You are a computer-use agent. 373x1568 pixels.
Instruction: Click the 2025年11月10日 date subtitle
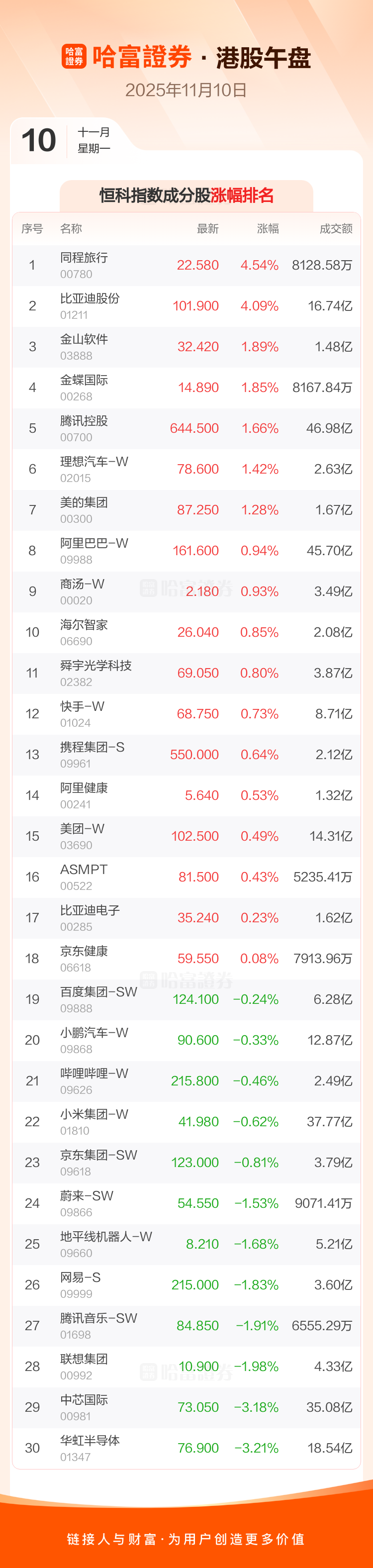coord(186,90)
